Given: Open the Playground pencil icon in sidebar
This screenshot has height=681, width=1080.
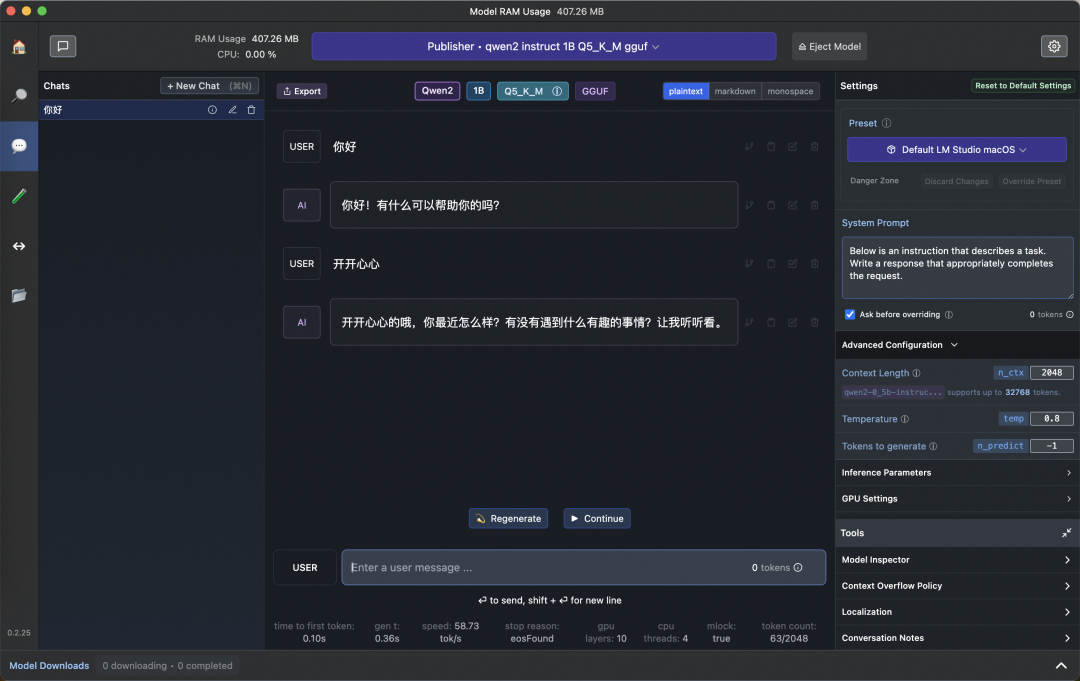Looking at the screenshot, I should [x=19, y=196].
